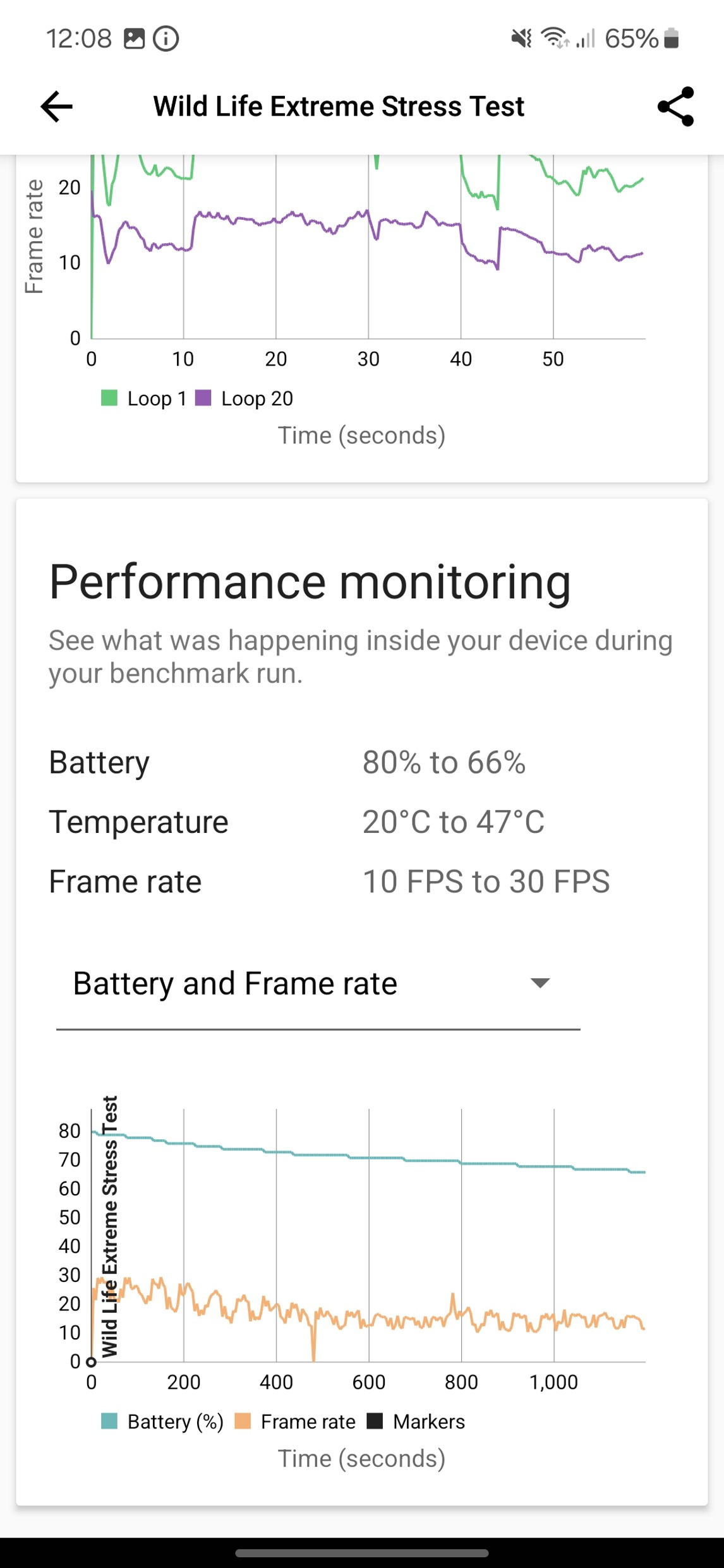The height and width of the screenshot is (1568, 724).
Task: Tap the Wi-Fi status icon
Action: 554,39
